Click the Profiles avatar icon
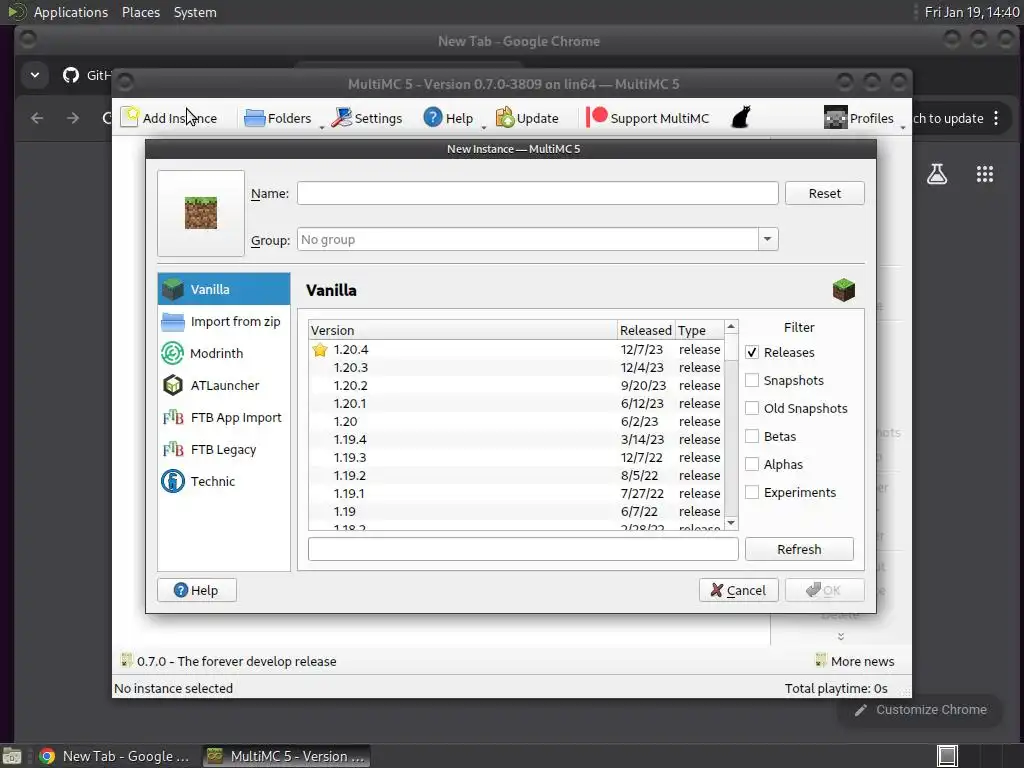This screenshot has width=1024, height=768. [x=835, y=118]
